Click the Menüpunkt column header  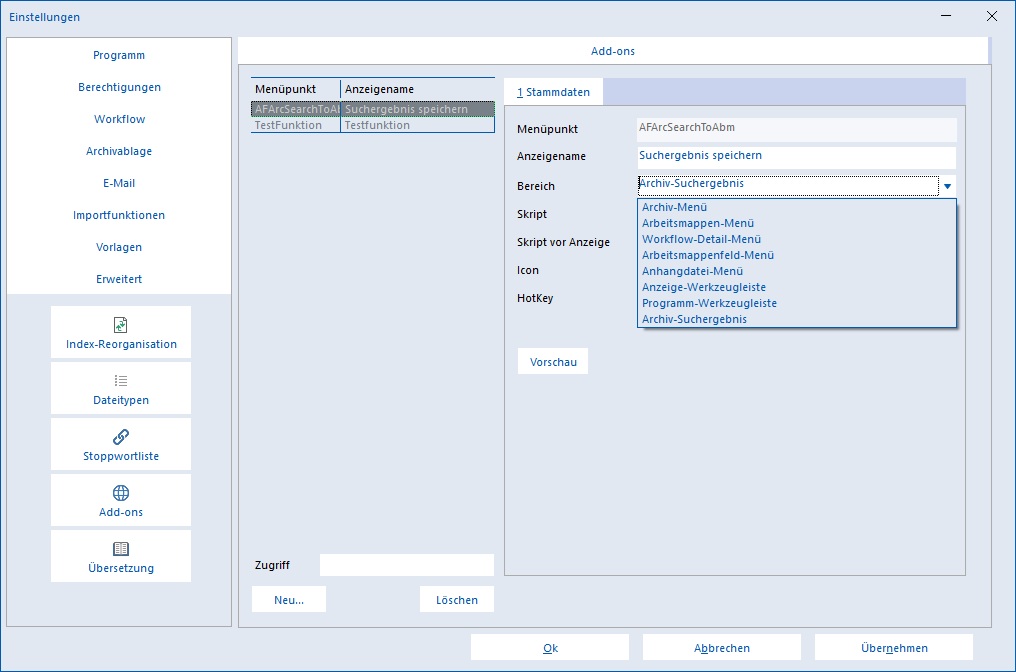295,89
